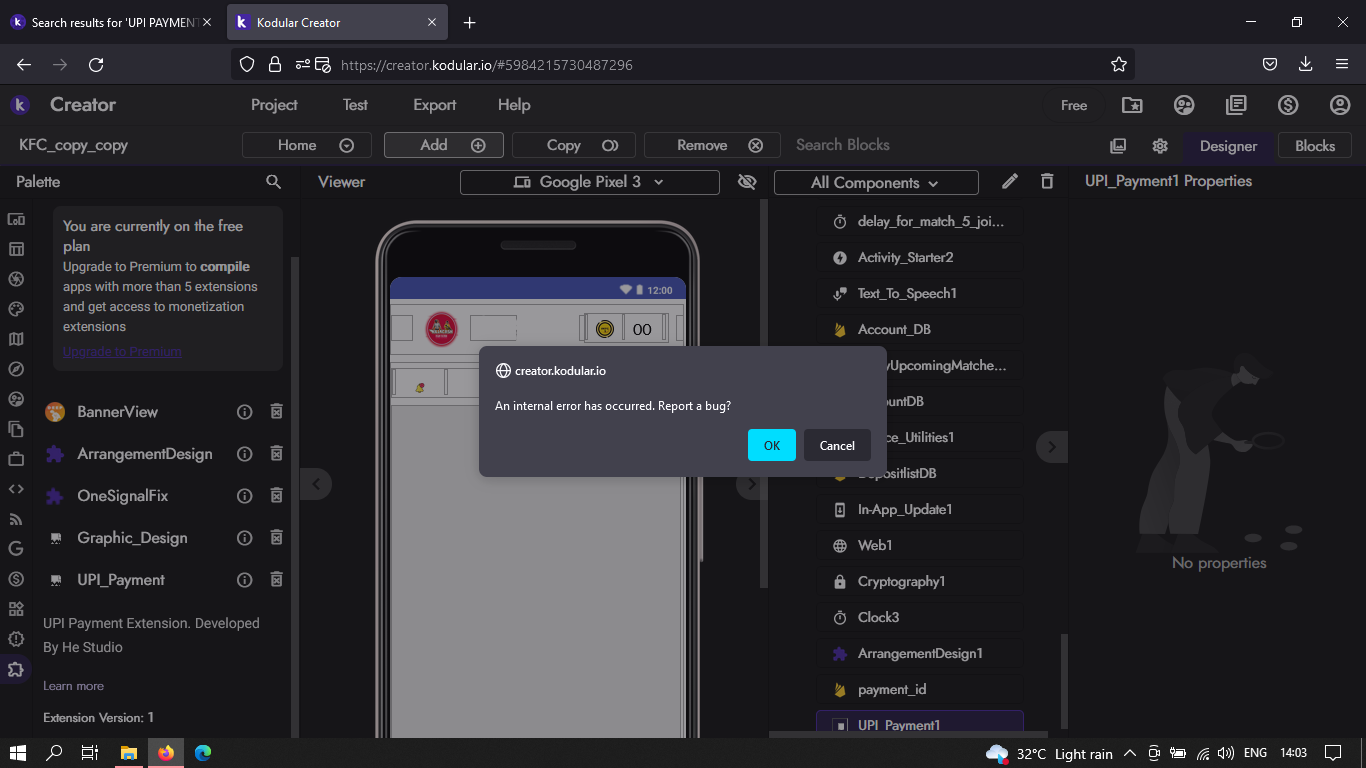Open the Export menu
Image resolution: width=1366 pixels, height=768 pixels.
[434, 105]
